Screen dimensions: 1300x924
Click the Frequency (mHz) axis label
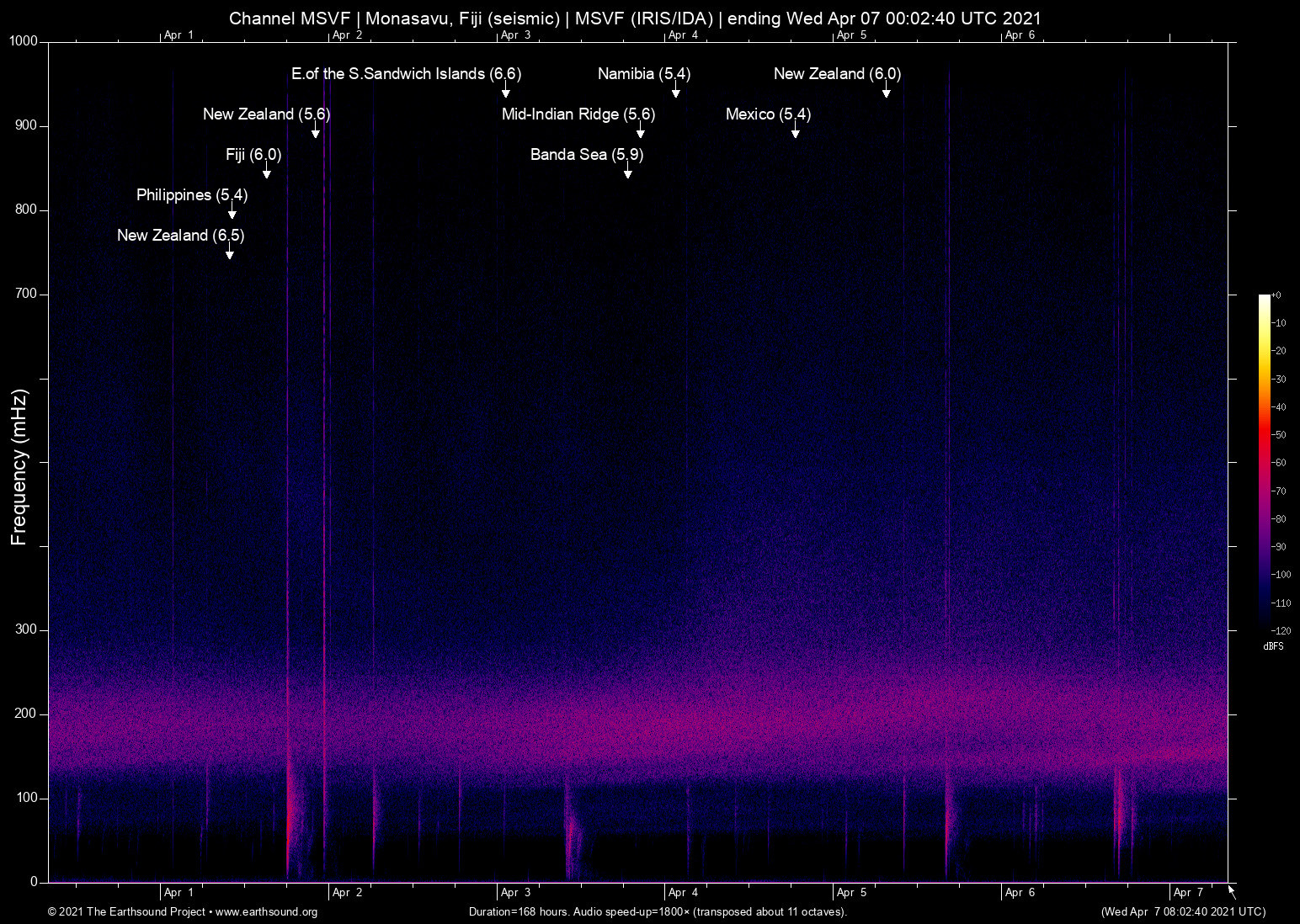click(x=19, y=467)
